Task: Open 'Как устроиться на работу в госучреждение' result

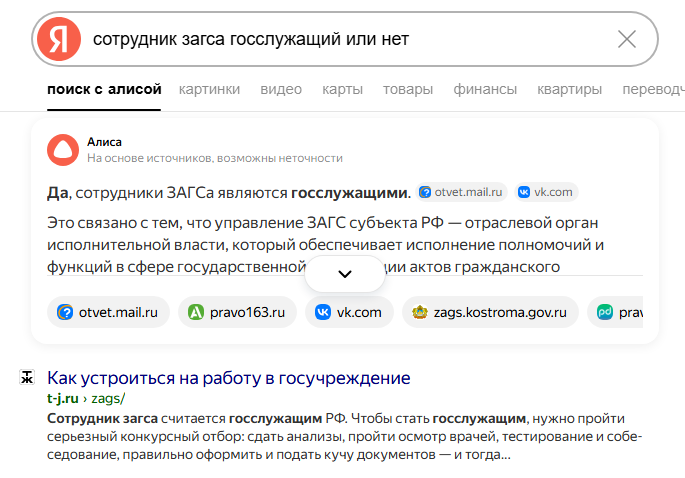Action: (229, 378)
